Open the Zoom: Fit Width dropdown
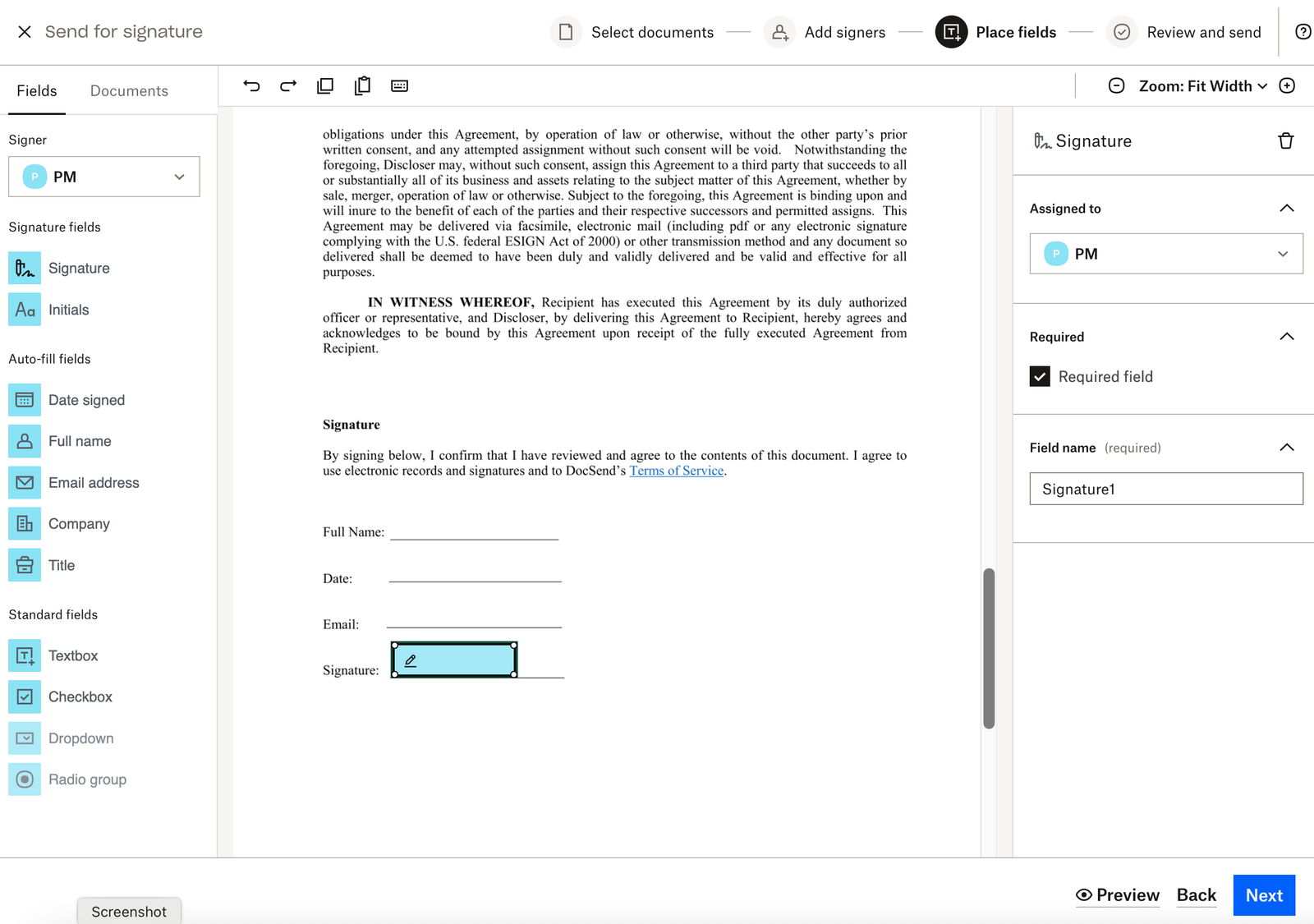Screen dimensions: 1314x924 point(1198,85)
